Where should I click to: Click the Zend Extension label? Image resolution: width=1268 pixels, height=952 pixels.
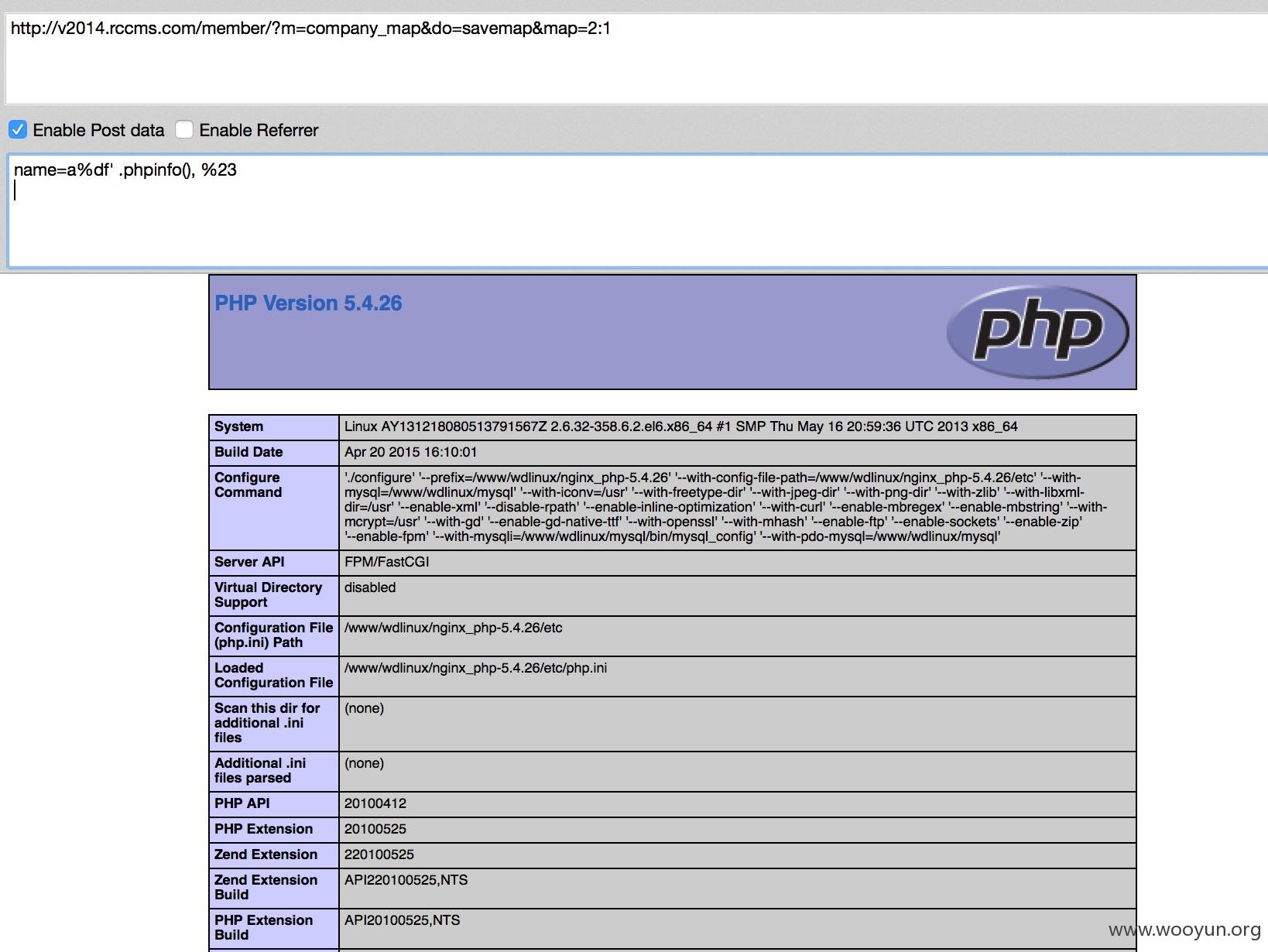266,854
